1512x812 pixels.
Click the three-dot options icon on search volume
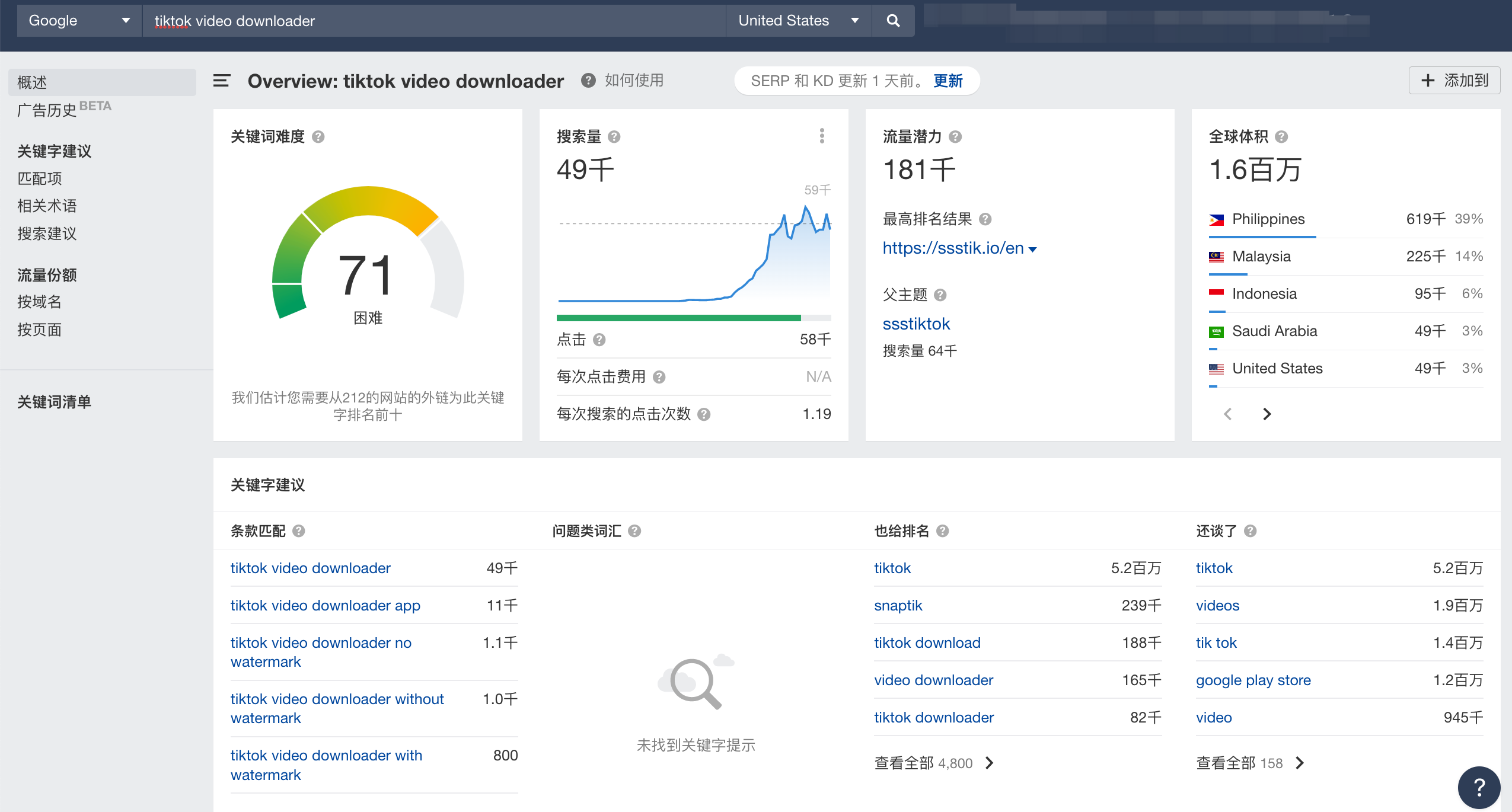[824, 136]
